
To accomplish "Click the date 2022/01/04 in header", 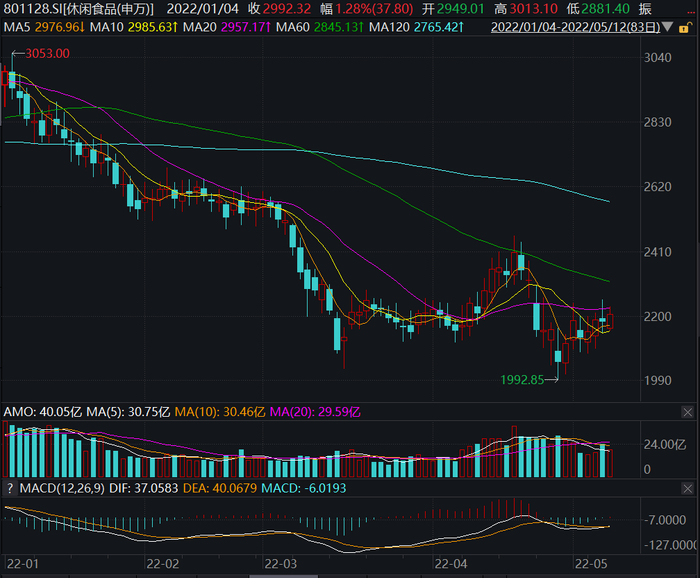I will click(x=203, y=9).
